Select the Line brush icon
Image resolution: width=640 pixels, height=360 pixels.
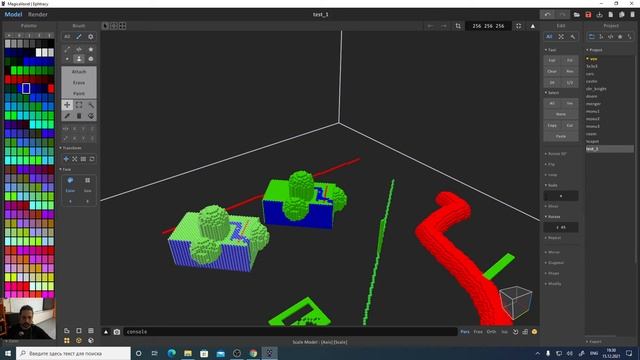(67, 49)
